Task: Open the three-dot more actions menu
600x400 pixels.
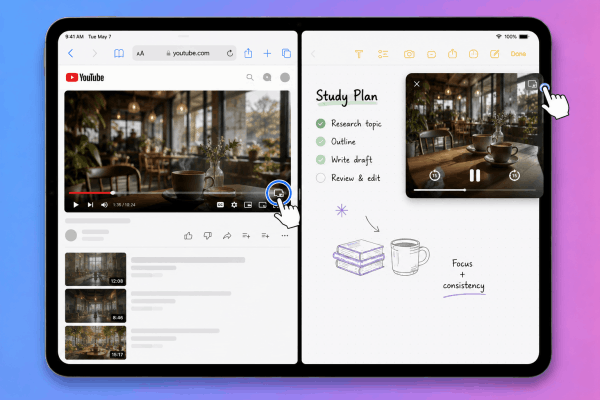Action: [285, 236]
